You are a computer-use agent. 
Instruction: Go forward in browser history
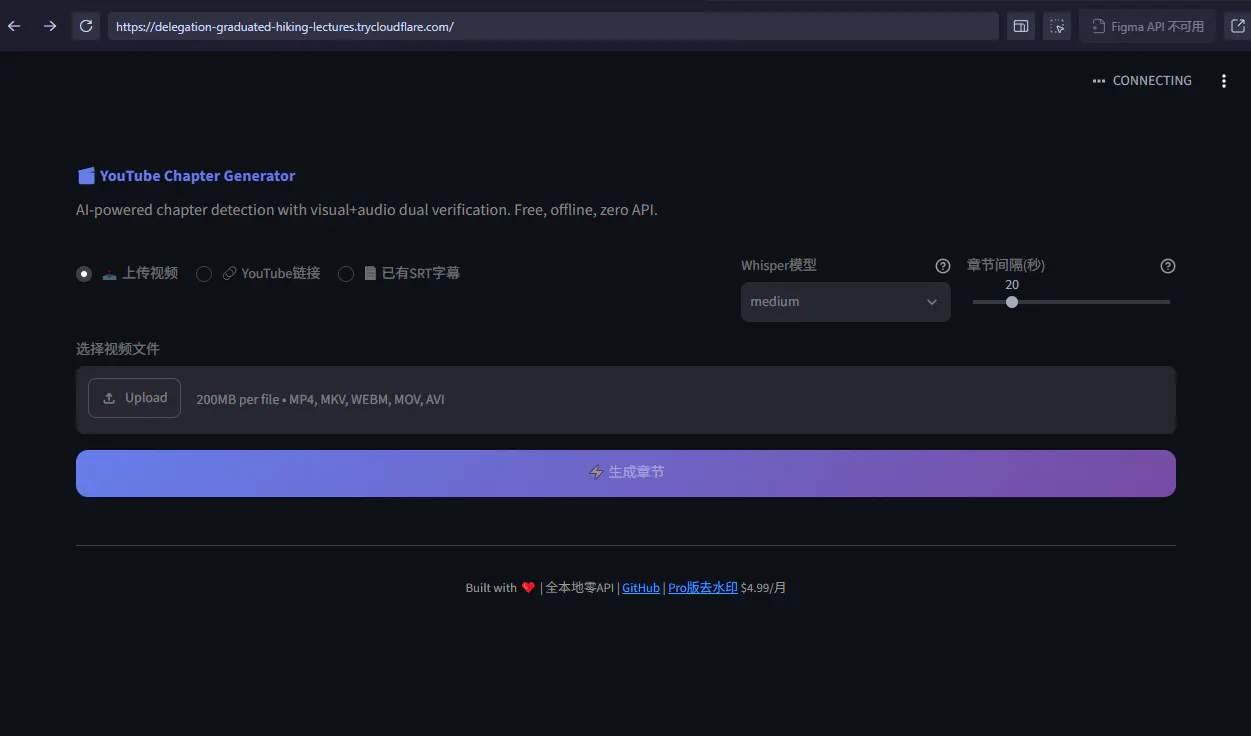point(50,26)
